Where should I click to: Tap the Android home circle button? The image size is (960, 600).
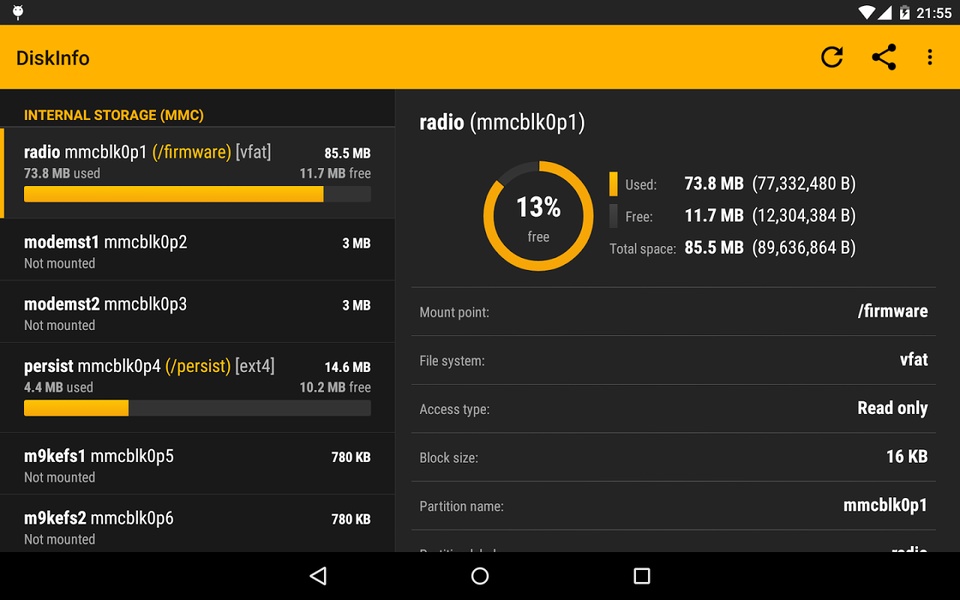point(480,576)
